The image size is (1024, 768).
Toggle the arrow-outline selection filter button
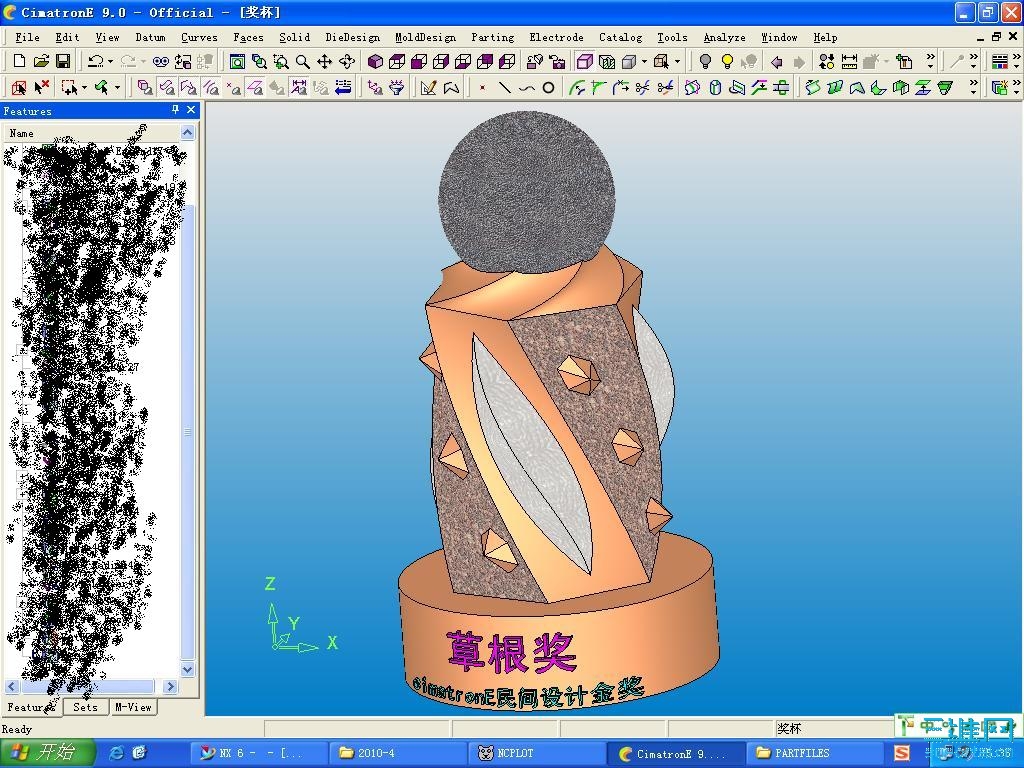(189, 87)
